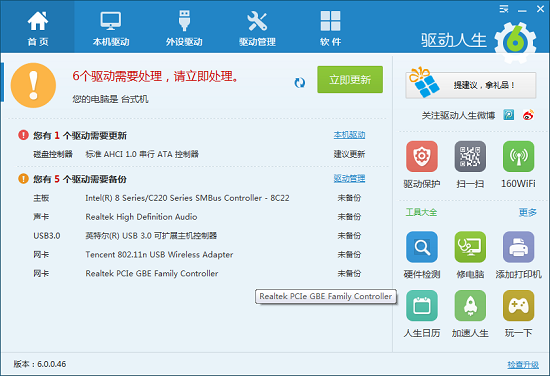Click the 驱动管理 hyperlink
This screenshot has height=376, width=550.
click(x=349, y=179)
